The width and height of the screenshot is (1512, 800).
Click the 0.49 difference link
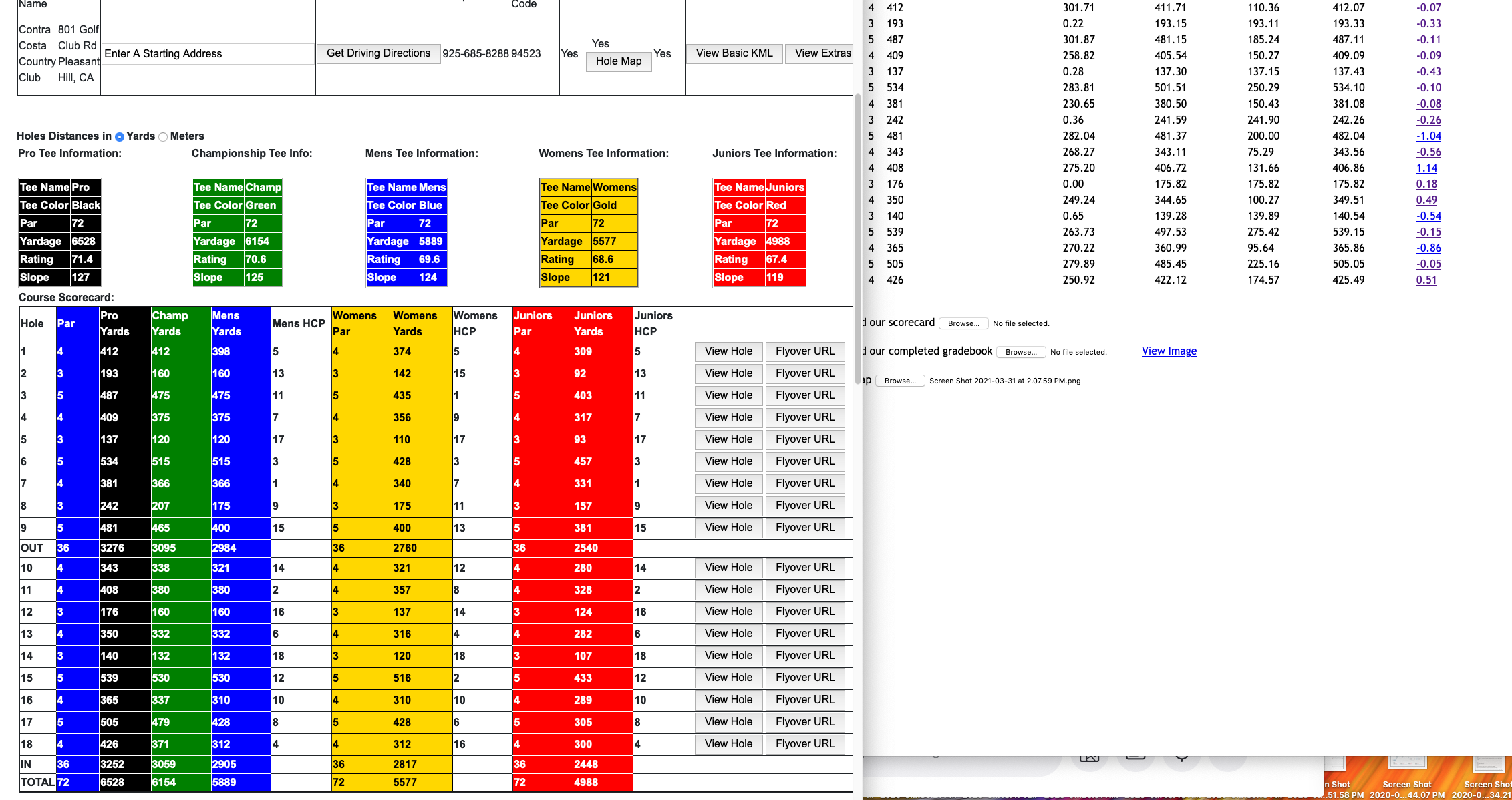1426,200
